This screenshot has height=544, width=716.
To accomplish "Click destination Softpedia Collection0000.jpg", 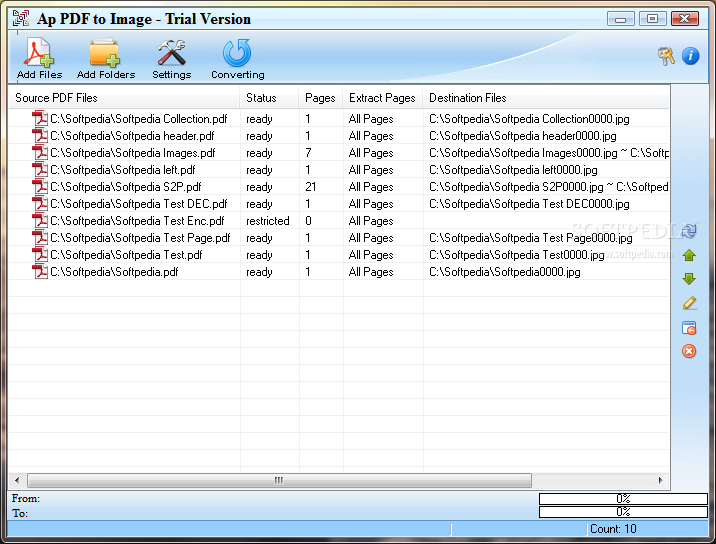I will click(529, 119).
